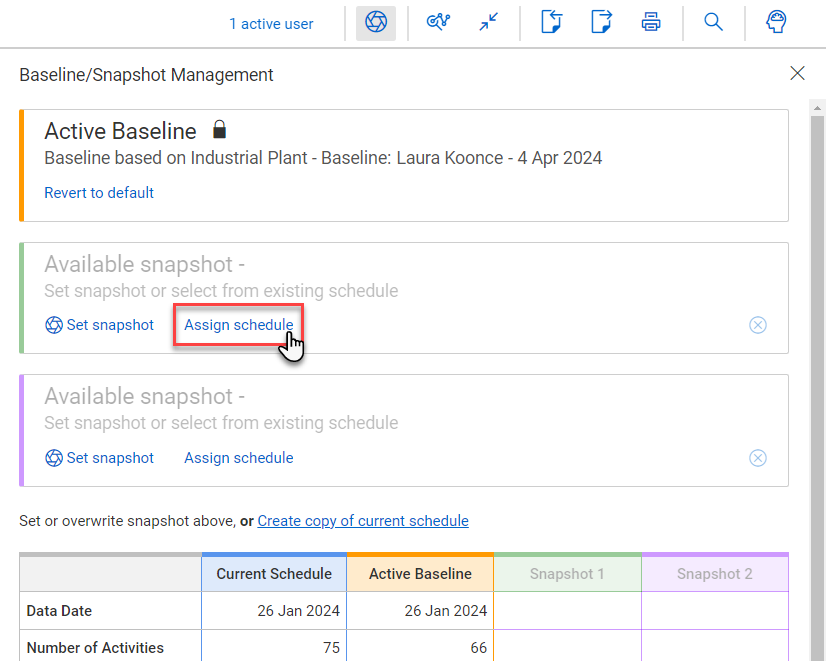Open the Baseline/Snapshot Management aperture icon in toolbar
The image size is (826, 661).
point(375,21)
